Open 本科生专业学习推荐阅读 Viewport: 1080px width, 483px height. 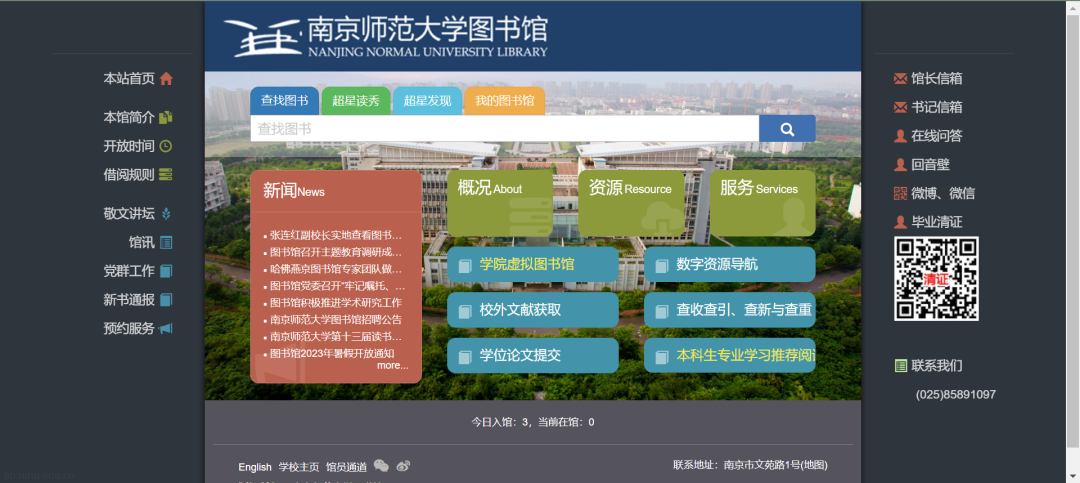(730, 356)
